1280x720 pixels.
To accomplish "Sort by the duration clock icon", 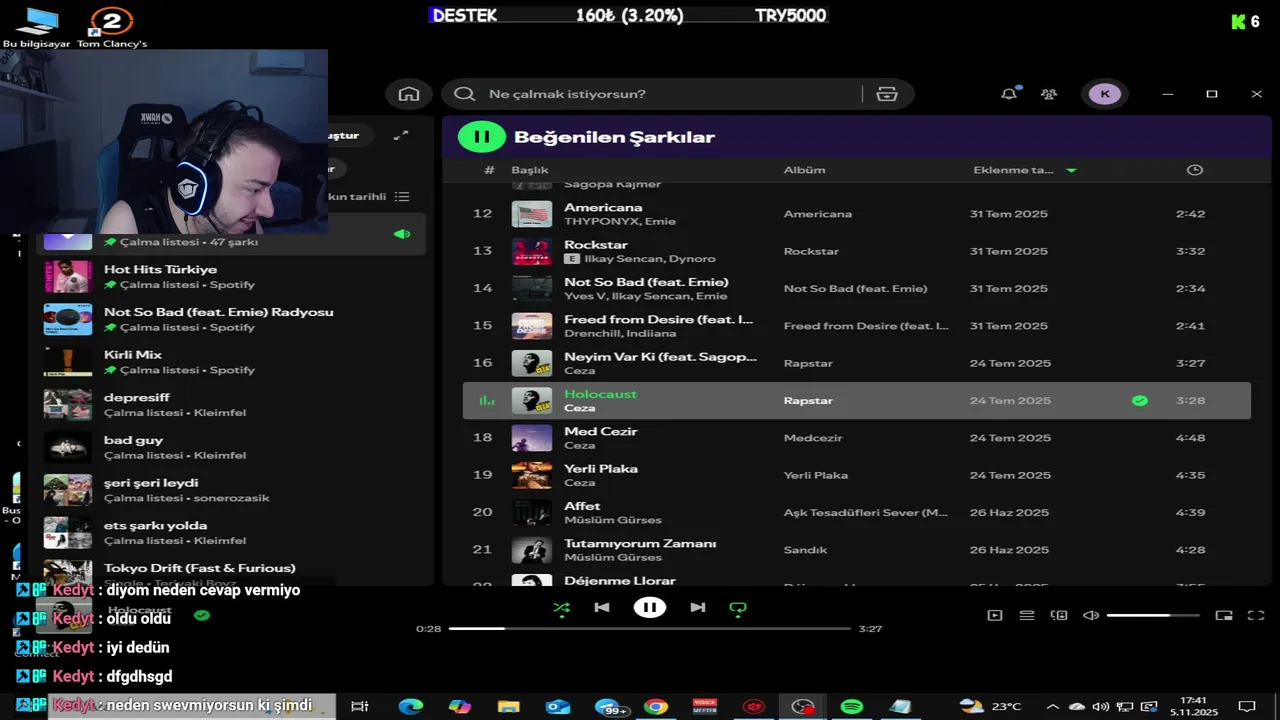I will click(1194, 170).
